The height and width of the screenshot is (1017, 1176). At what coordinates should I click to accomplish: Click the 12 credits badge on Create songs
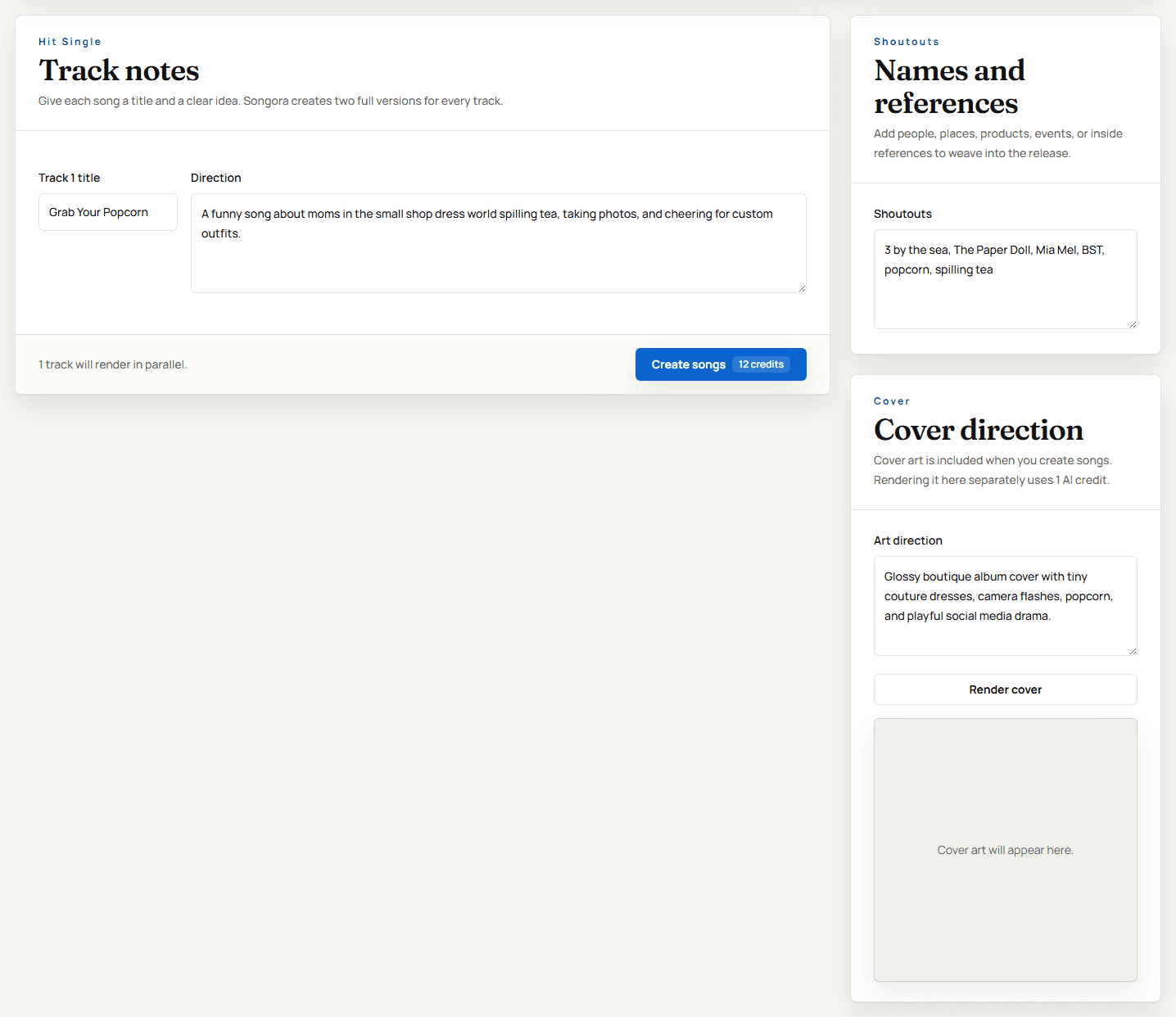pyautogui.click(x=761, y=364)
